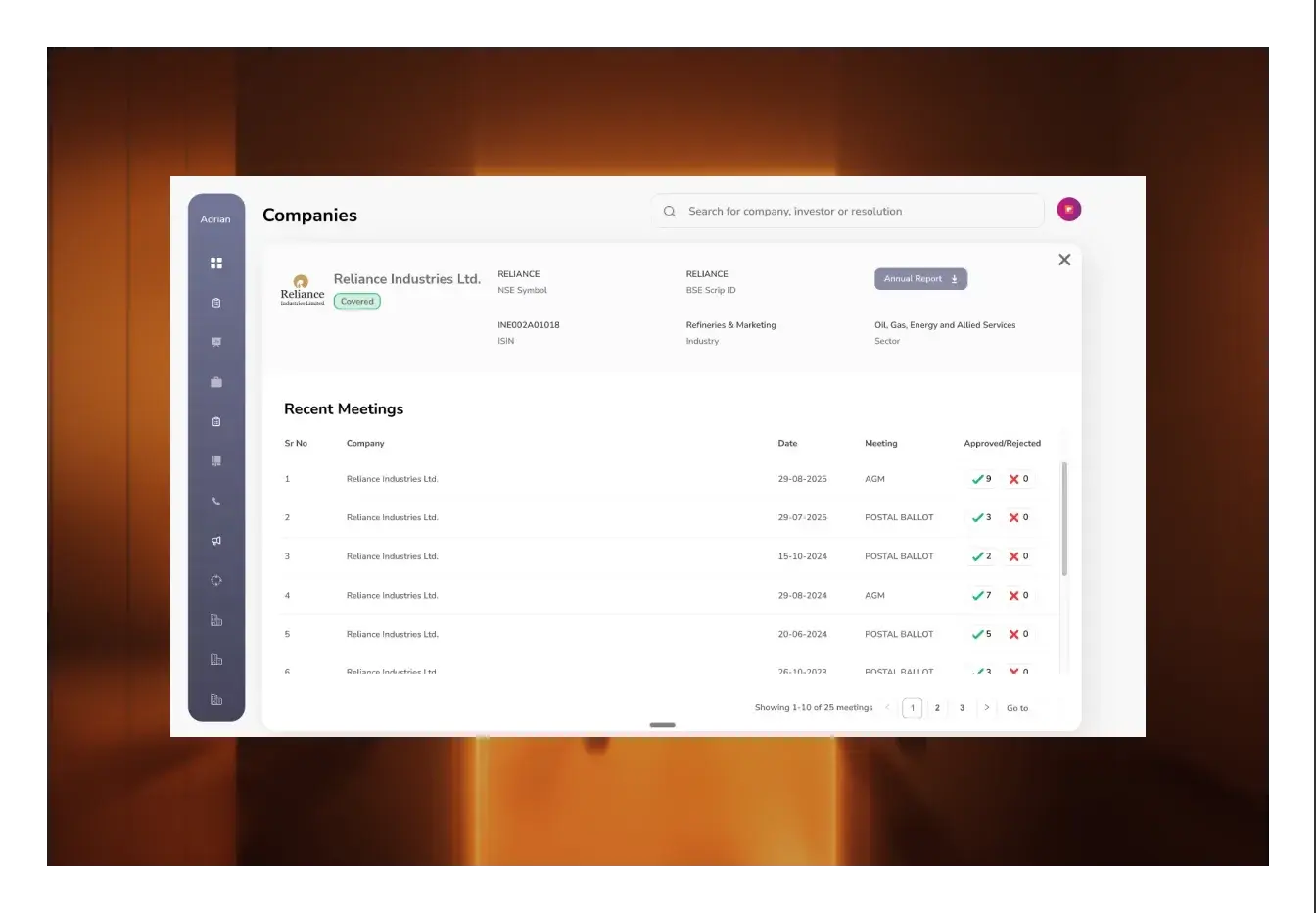
Task: Open the receipt icon in the sidebar
Action: pyautogui.click(x=216, y=460)
